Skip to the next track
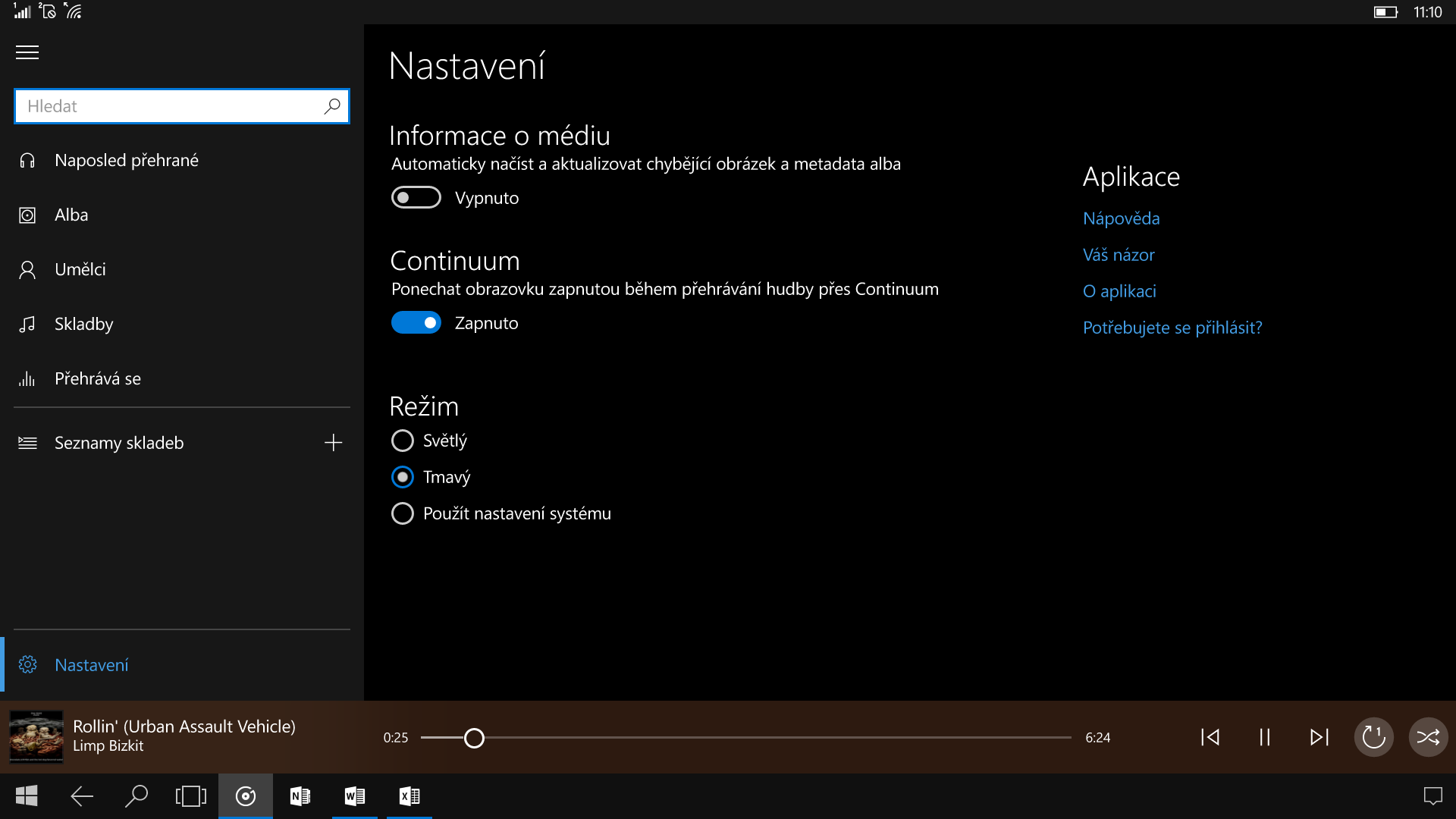Image resolution: width=1456 pixels, height=819 pixels. pyautogui.click(x=1319, y=736)
